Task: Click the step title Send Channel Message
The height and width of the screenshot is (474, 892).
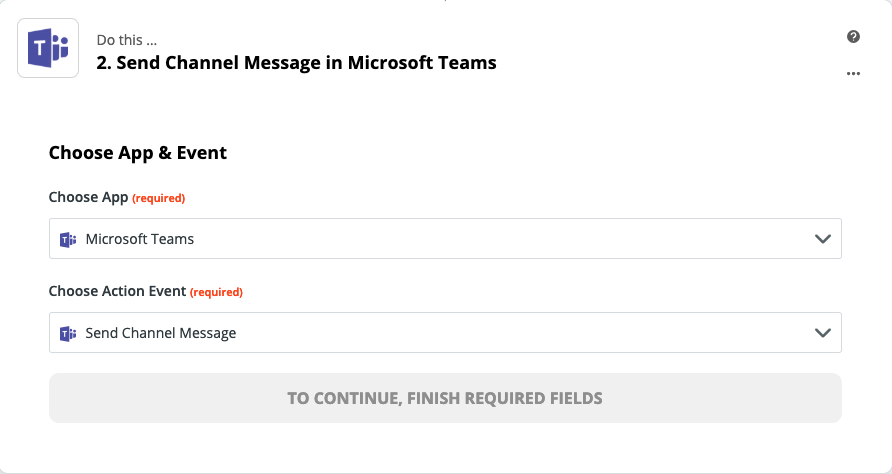Action: coord(296,63)
